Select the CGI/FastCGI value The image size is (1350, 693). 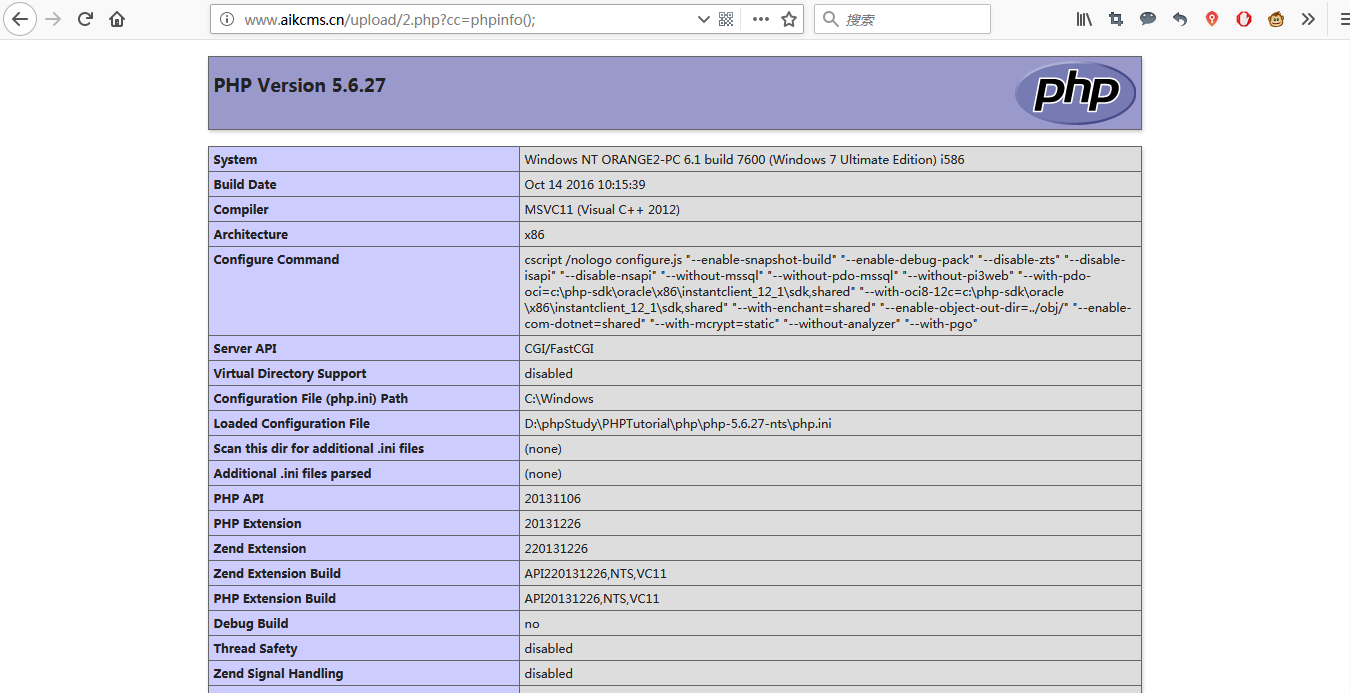tap(559, 349)
